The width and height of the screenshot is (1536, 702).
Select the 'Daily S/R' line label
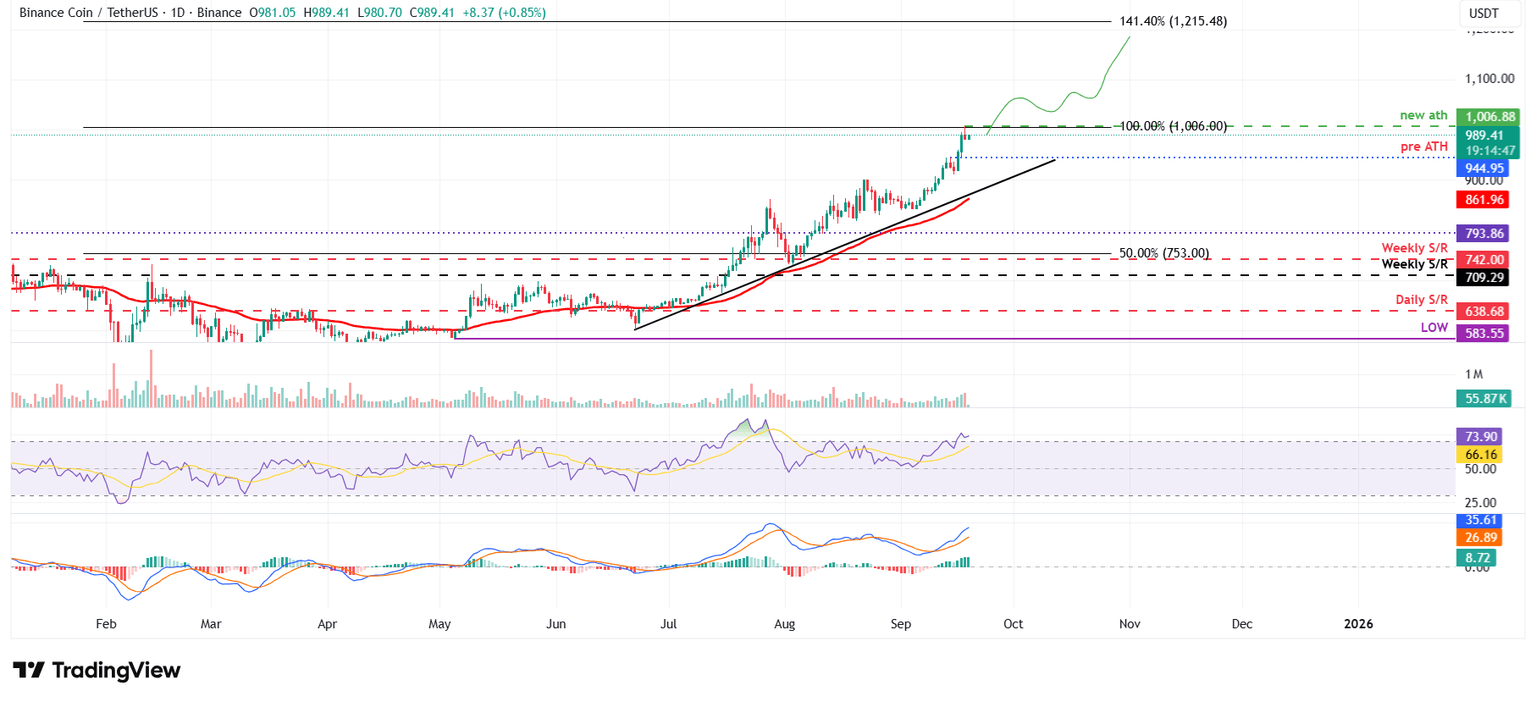coord(1420,299)
